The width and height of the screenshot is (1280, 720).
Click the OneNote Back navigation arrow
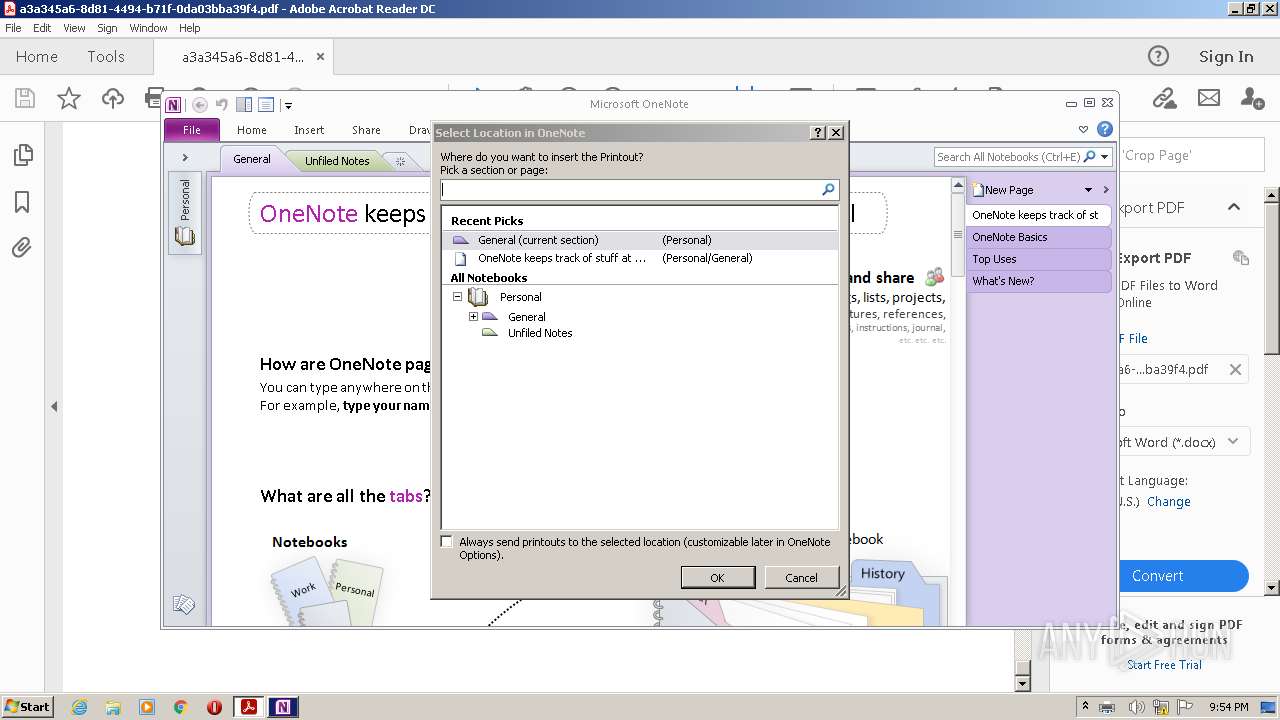(x=200, y=105)
